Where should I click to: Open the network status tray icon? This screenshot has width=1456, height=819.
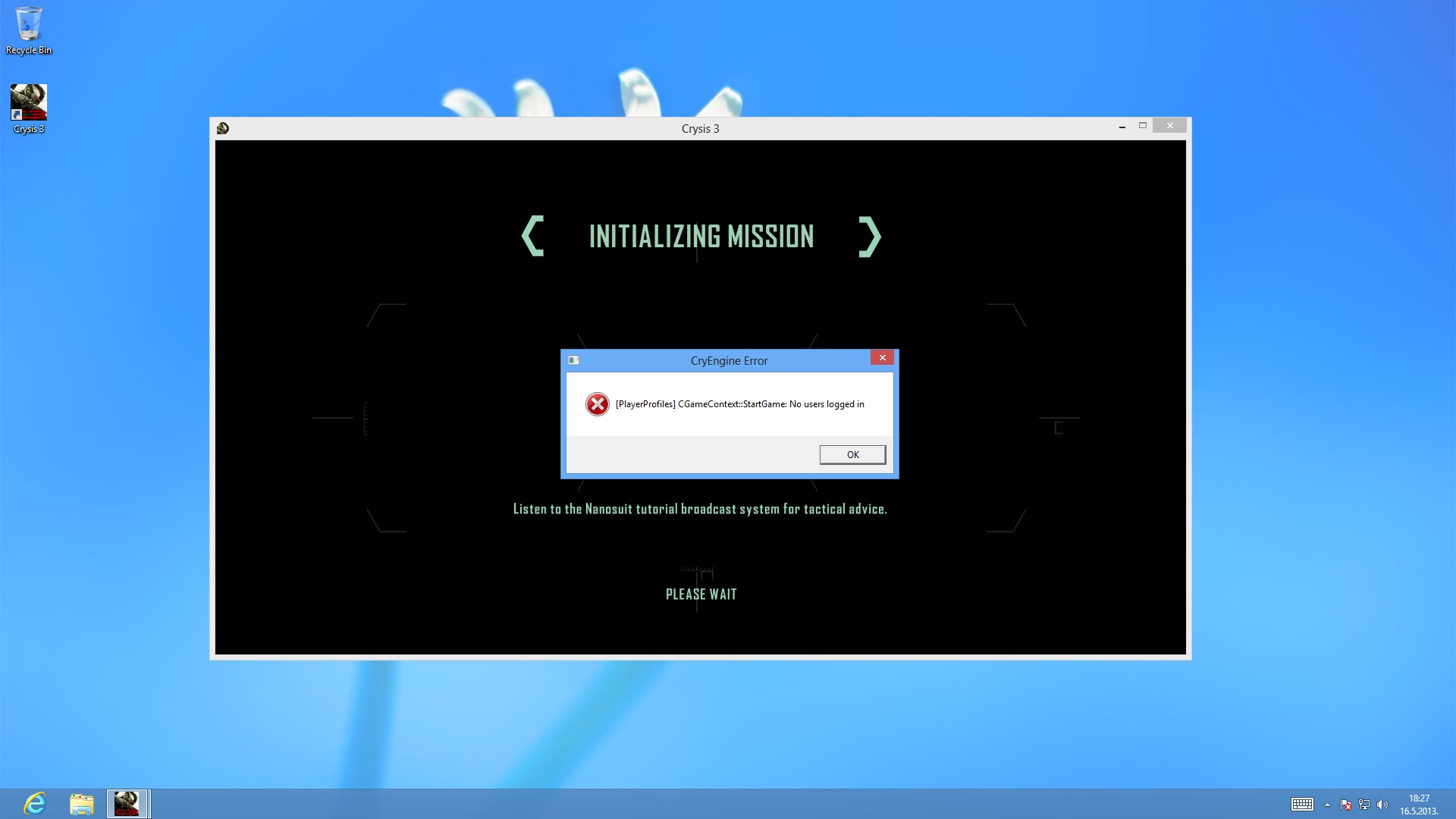click(1363, 805)
